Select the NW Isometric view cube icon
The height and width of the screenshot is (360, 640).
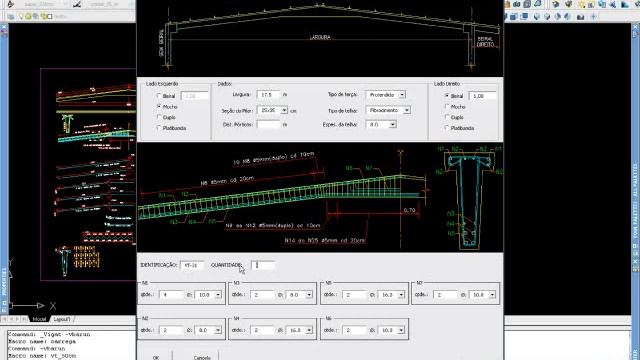point(567,17)
